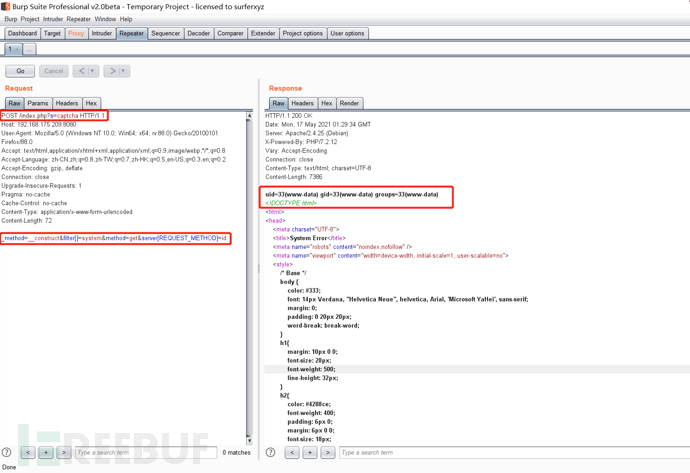
Task: Click the uid=33(www-data) response output line
Action: pyautogui.click(x=352, y=194)
